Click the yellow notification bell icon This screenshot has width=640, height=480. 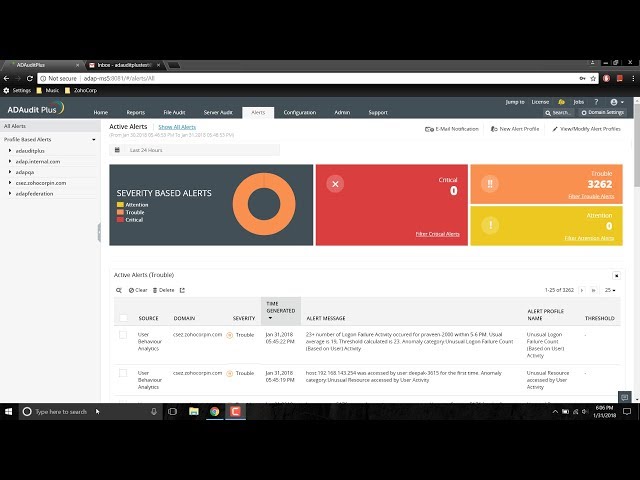tap(562, 102)
